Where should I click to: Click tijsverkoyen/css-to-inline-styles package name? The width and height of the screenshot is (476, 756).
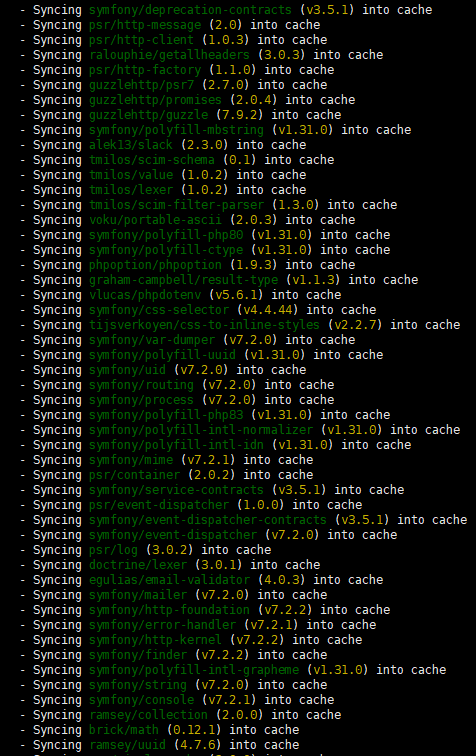click(x=204, y=325)
